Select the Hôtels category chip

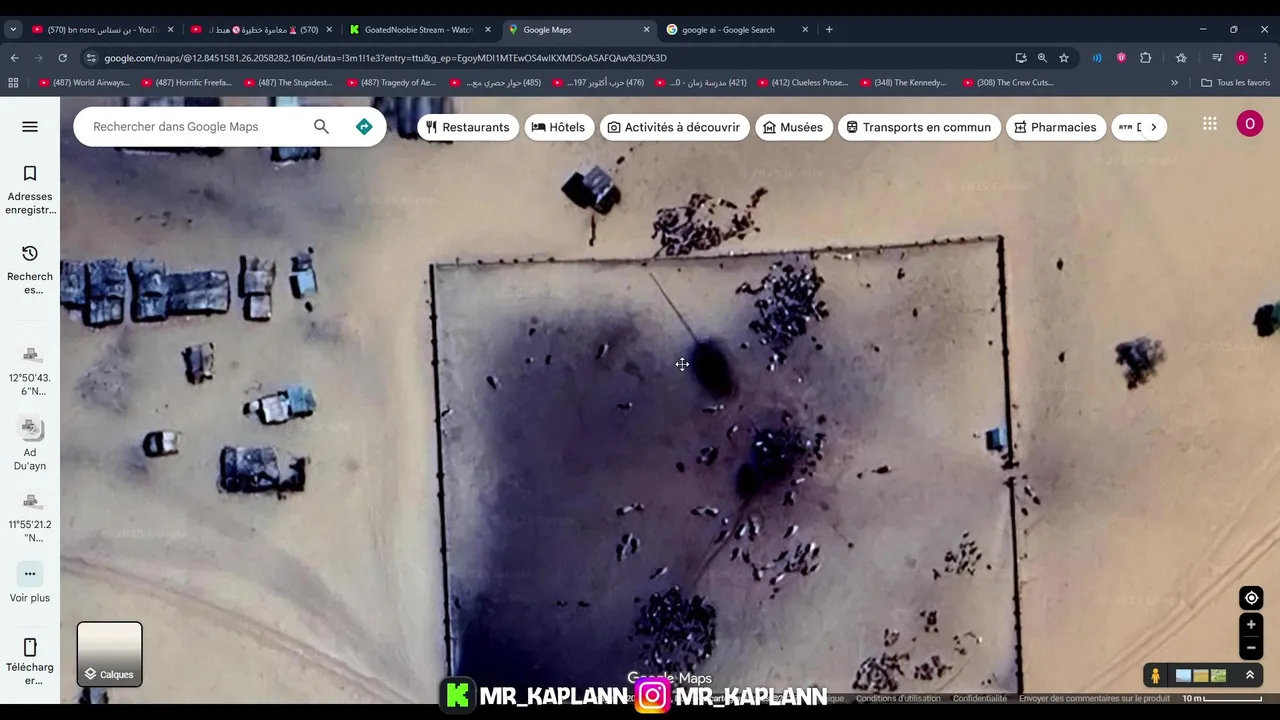click(559, 127)
